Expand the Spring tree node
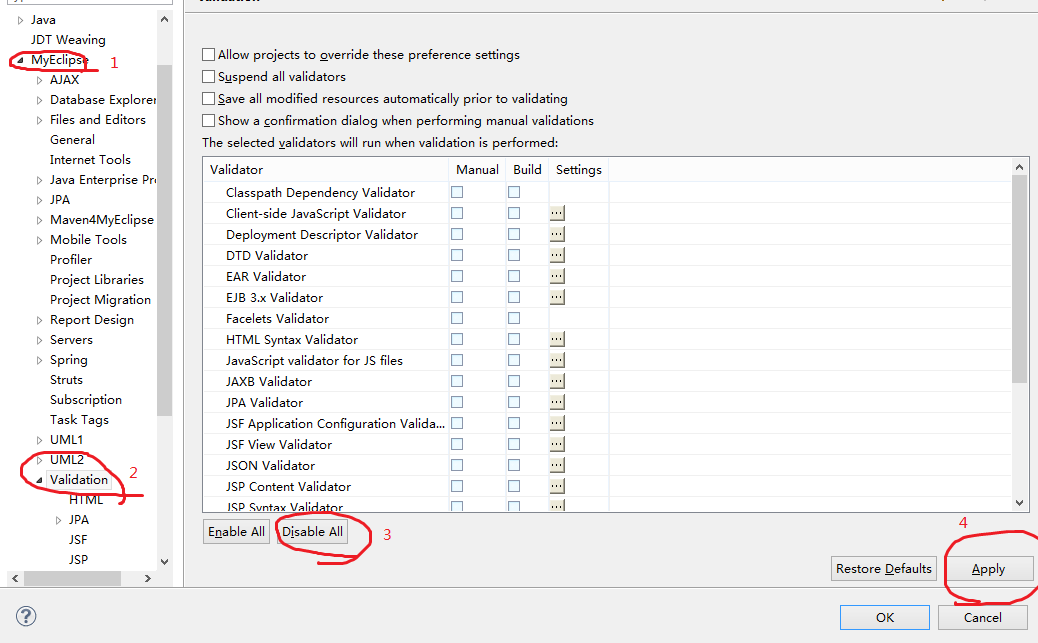The width and height of the screenshot is (1038, 643). click(x=39, y=360)
